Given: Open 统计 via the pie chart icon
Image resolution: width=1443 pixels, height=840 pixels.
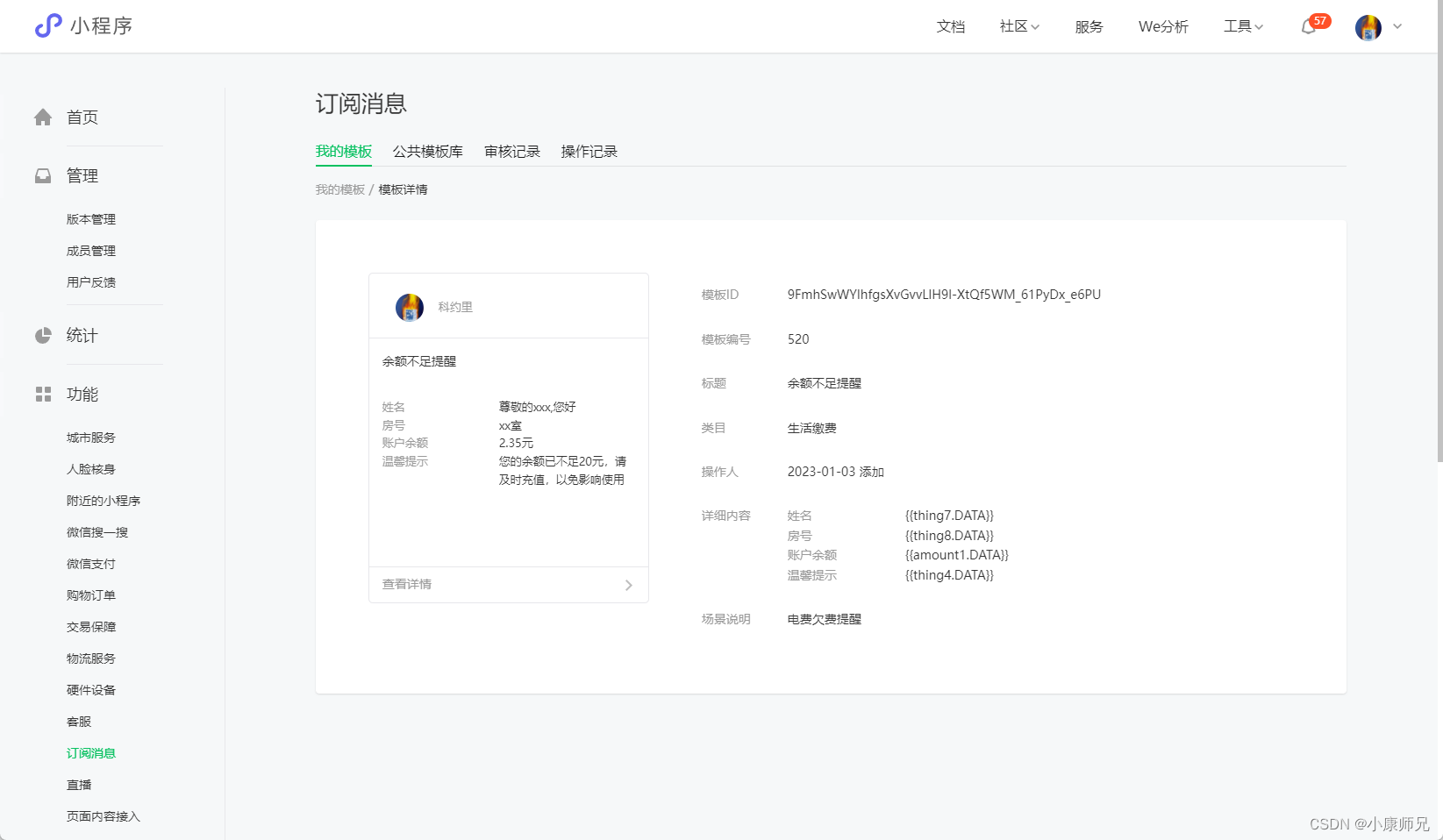Looking at the screenshot, I should click(x=43, y=335).
